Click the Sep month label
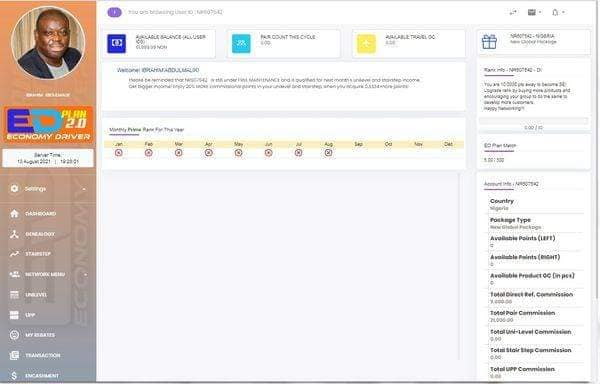Screen dimensions: 600x384 pos(359,144)
